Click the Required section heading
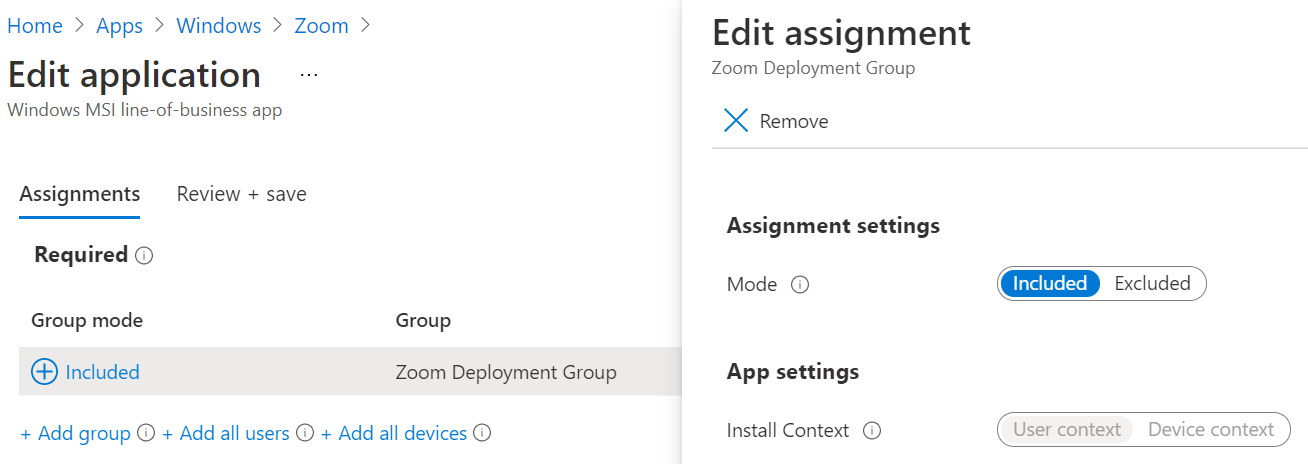1308x464 pixels. 81,255
